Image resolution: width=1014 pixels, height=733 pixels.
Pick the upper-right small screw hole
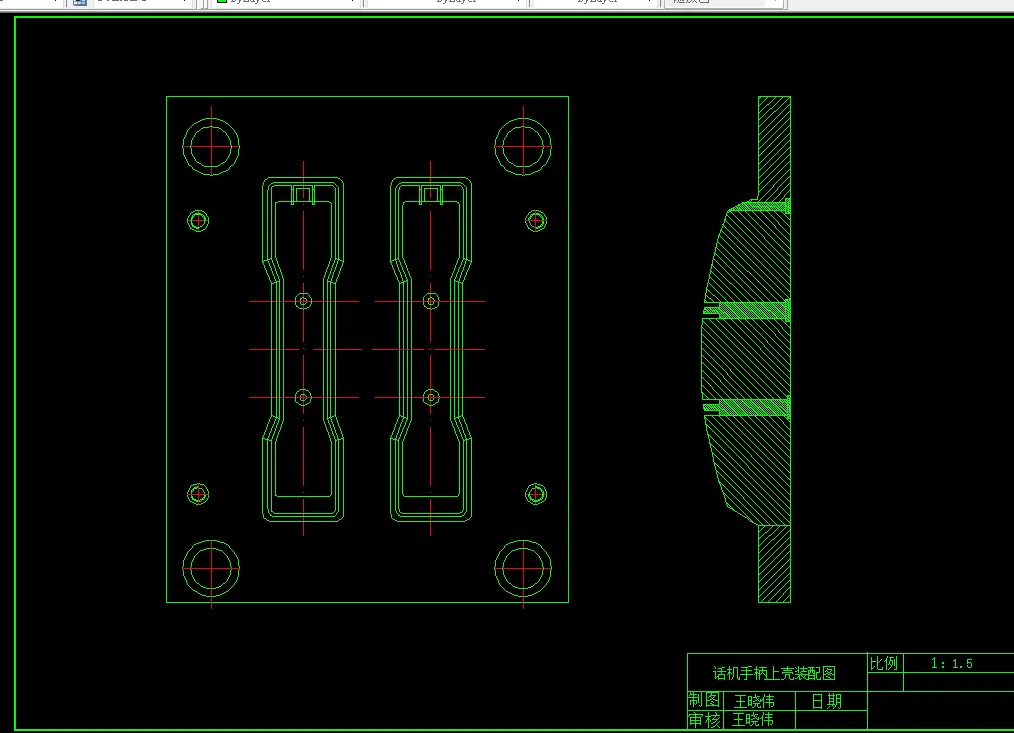[535, 221]
